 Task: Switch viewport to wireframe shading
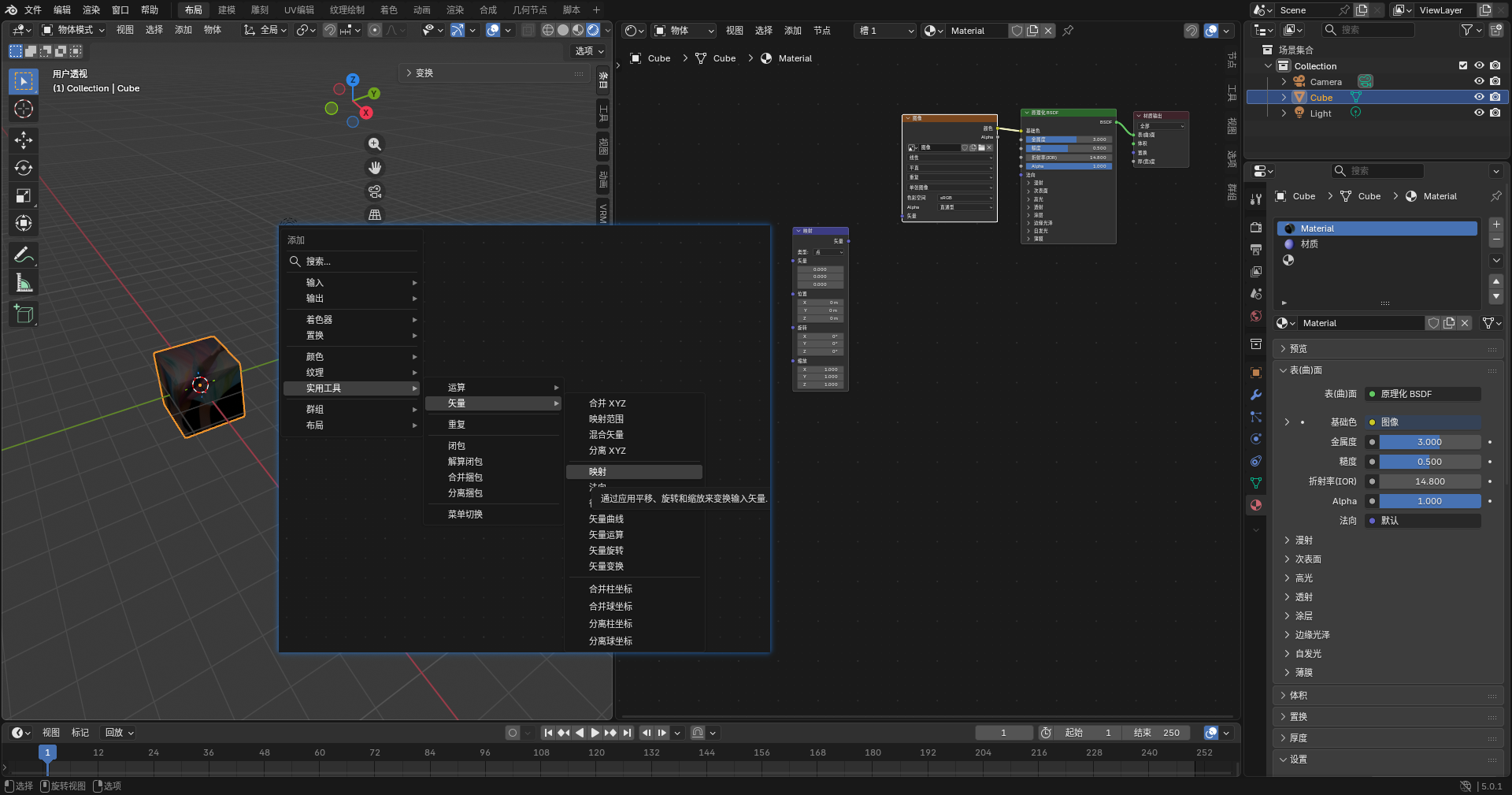(x=547, y=30)
